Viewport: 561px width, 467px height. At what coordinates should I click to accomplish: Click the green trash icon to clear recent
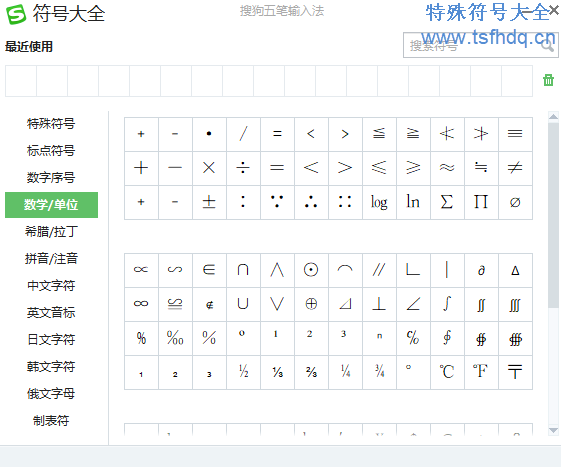548,80
